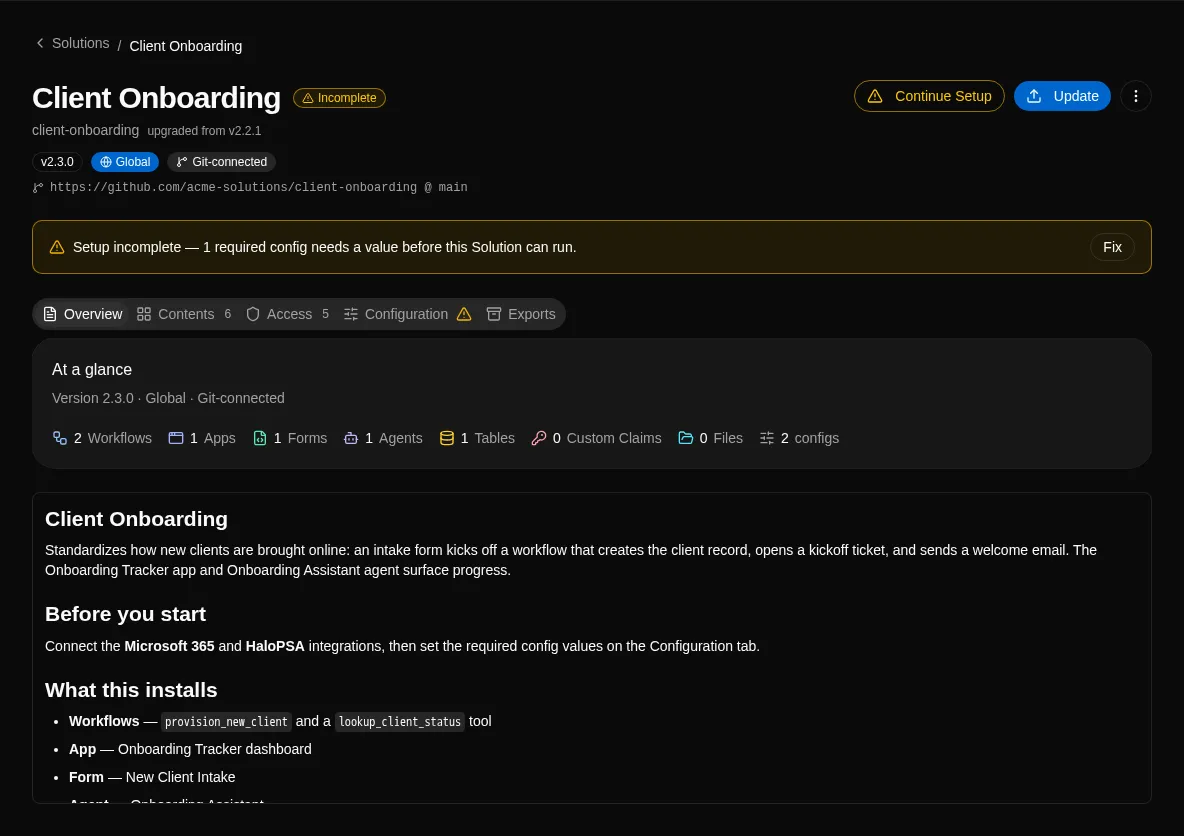1184x836 pixels.
Task: Click the Tables database icon
Action: coord(446,438)
